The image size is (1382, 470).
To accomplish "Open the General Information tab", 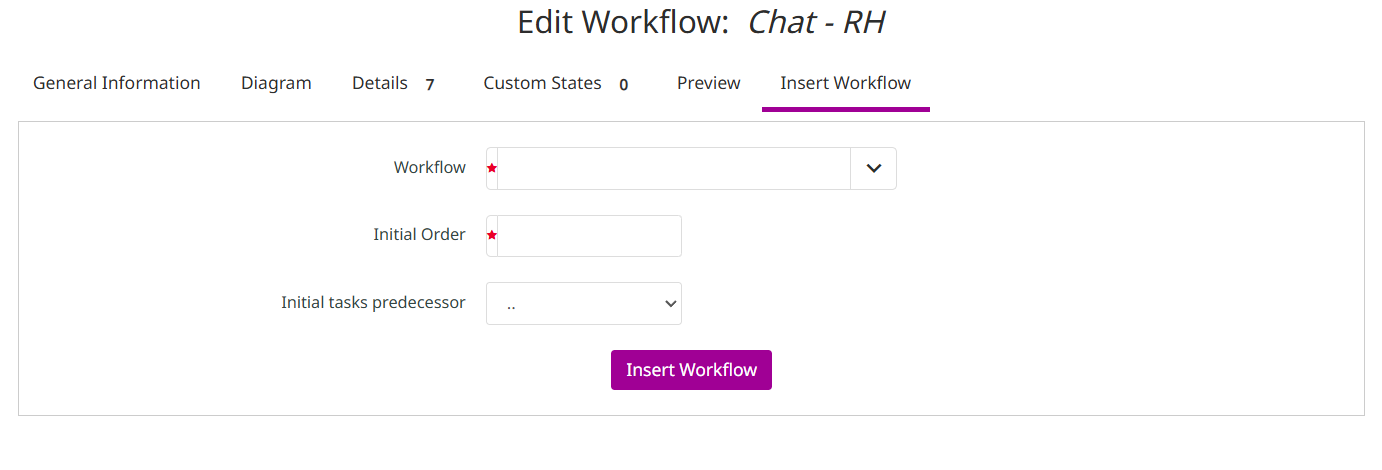I will (x=117, y=83).
